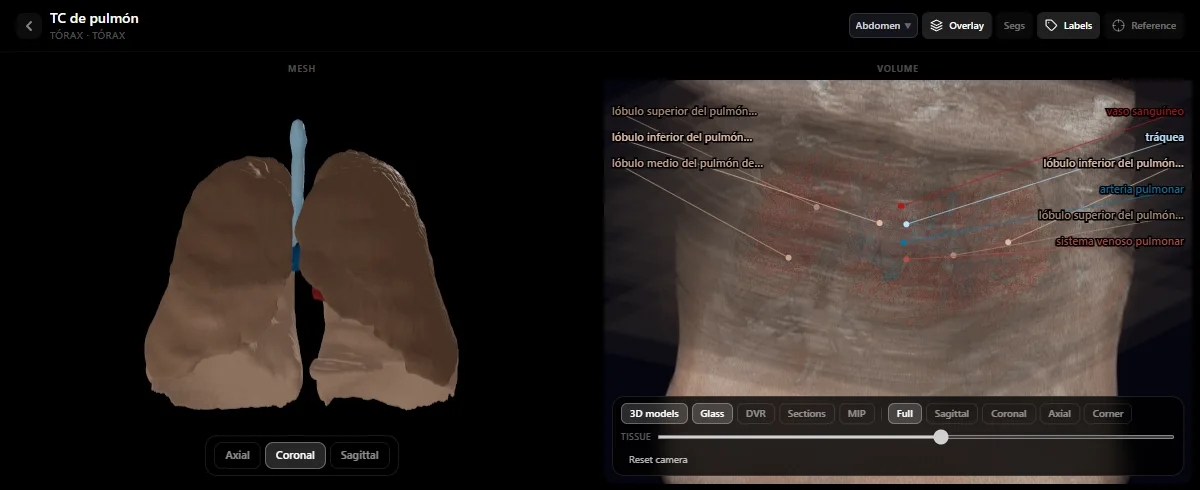The image size is (1200, 490).
Task: Select right-side 'lóbulo superior del pulmón' label
Action: 1111,215
